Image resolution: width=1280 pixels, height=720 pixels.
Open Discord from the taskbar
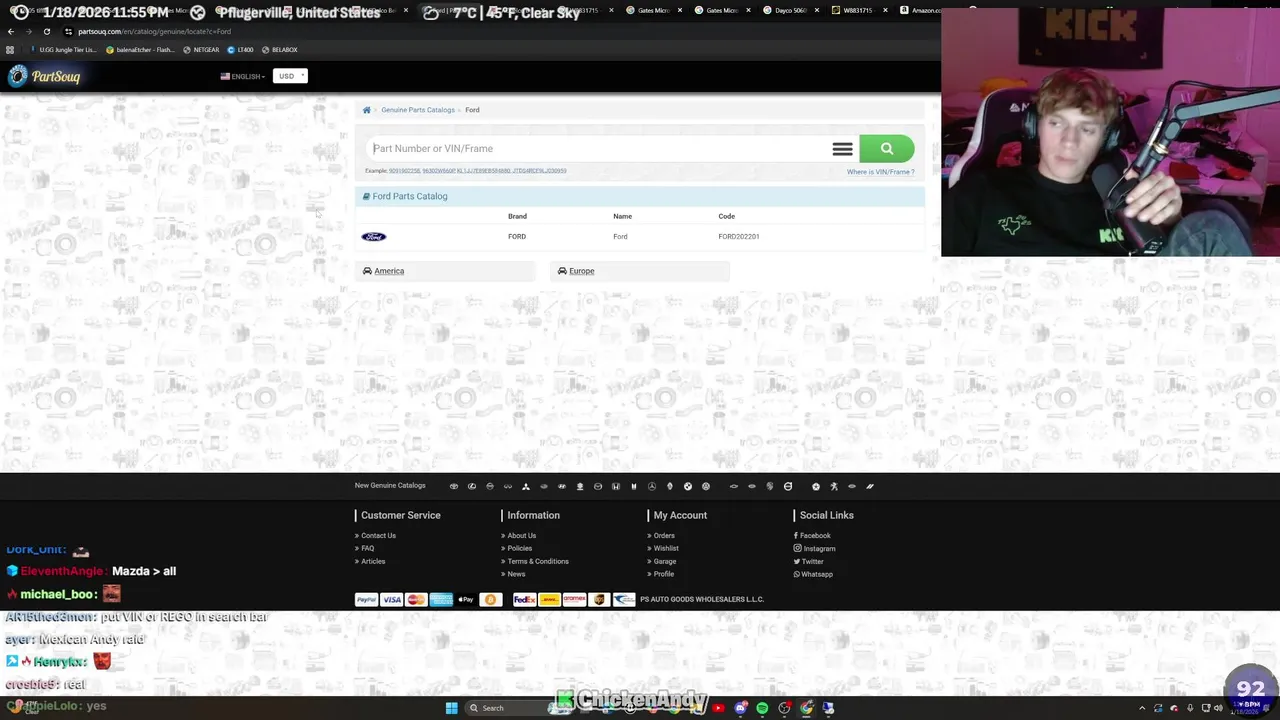(x=740, y=708)
